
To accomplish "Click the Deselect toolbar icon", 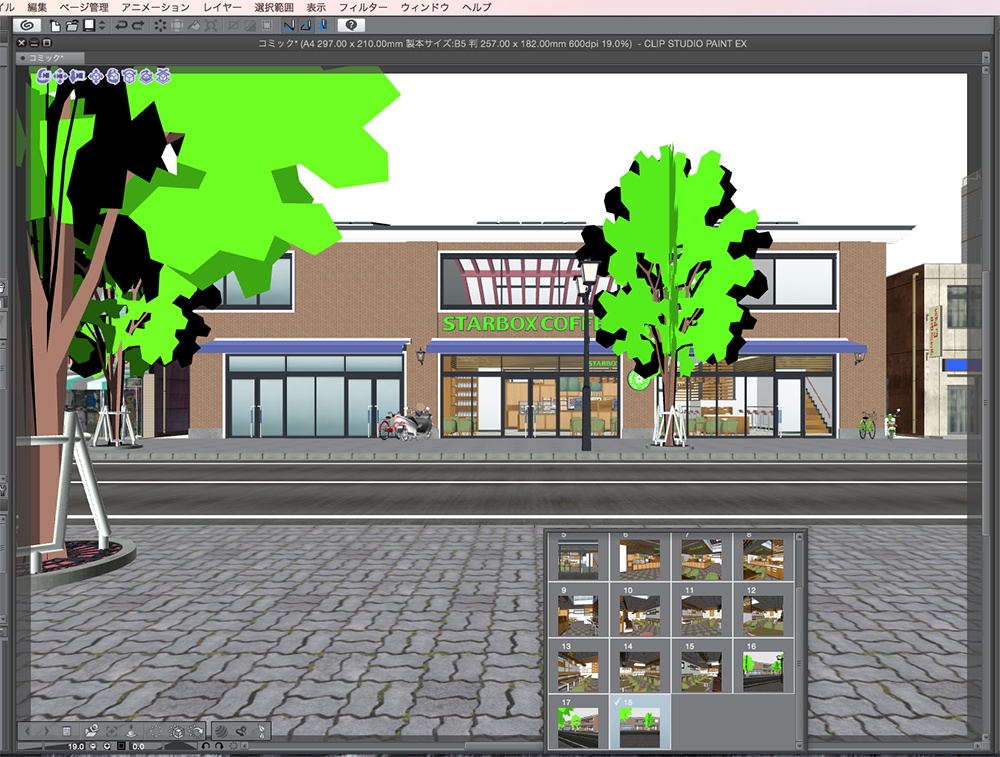I will click(233, 26).
